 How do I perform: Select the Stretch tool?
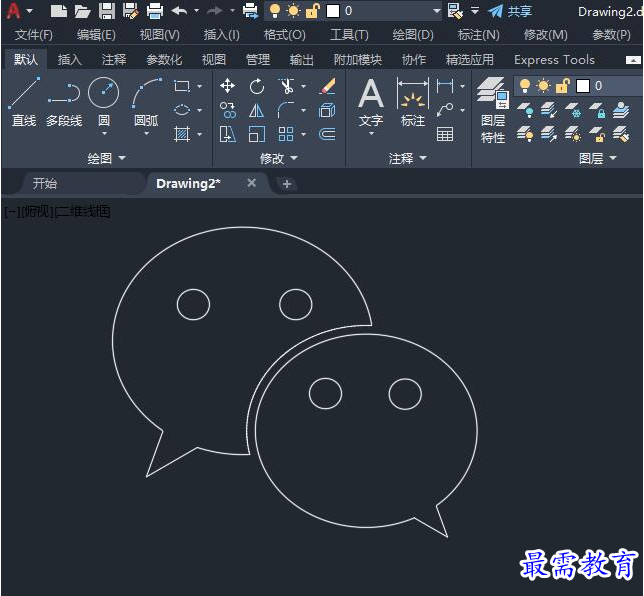point(227,134)
